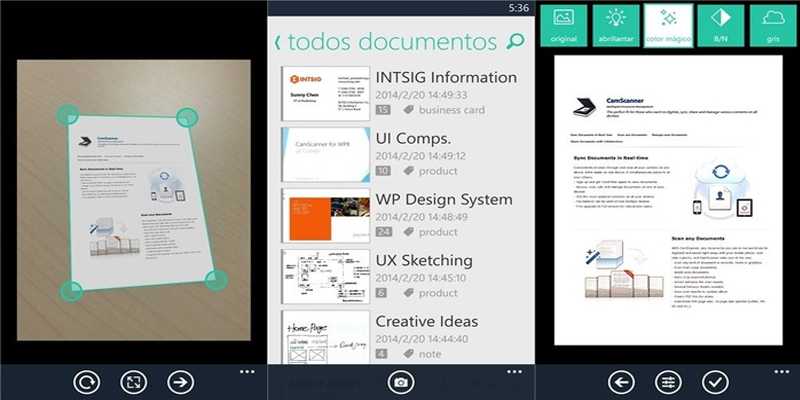Open more dots menu in enhance screen
Viewport: 800px width, 400px height.
(x=782, y=371)
